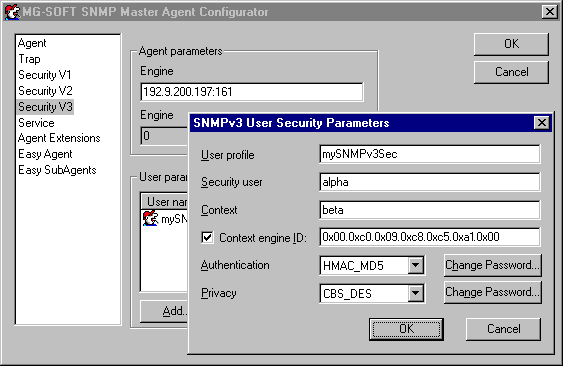Click OK in the Master Agent Configurator window
The height and width of the screenshot is (366, 563).
click(x=511, y=44)
